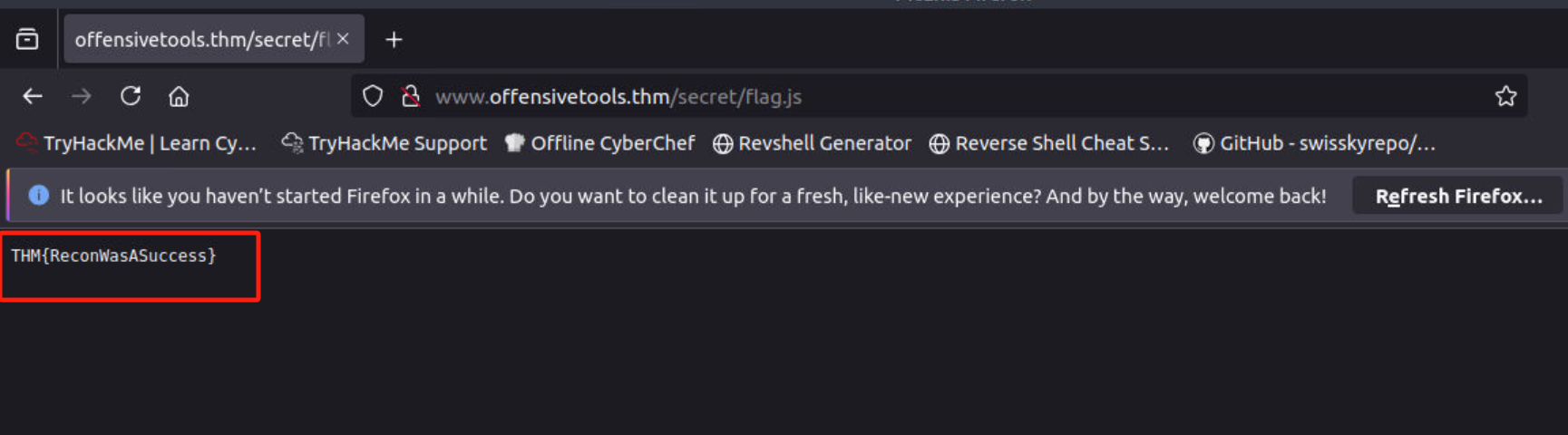Open a new tab with plus button
1568x435 pixels.
coord(394,40)
